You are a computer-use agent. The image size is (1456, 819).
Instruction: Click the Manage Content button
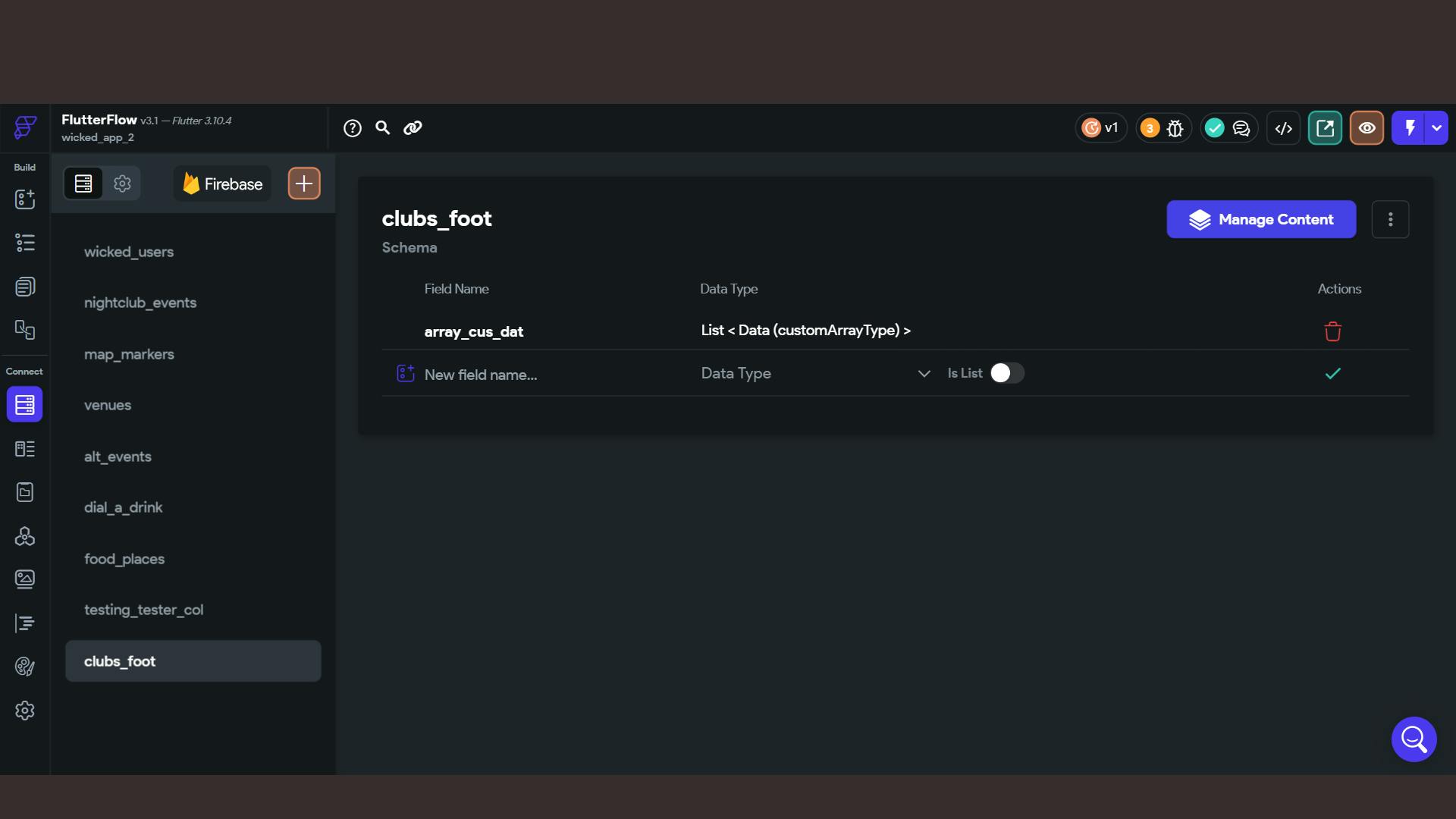(x=1260, y=219)
